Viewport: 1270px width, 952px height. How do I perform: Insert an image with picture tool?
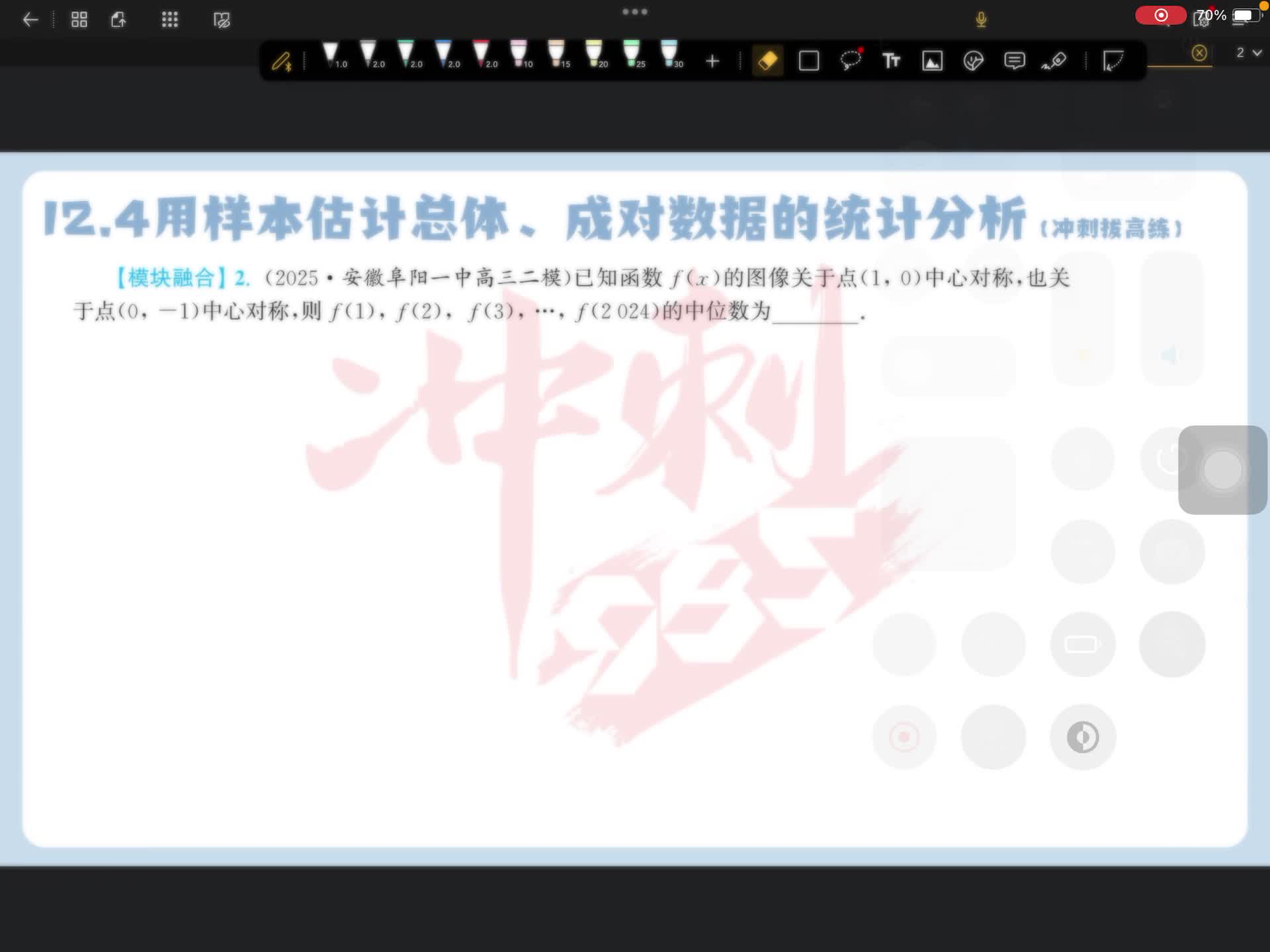pyautogui.click(x=932, y=61)
